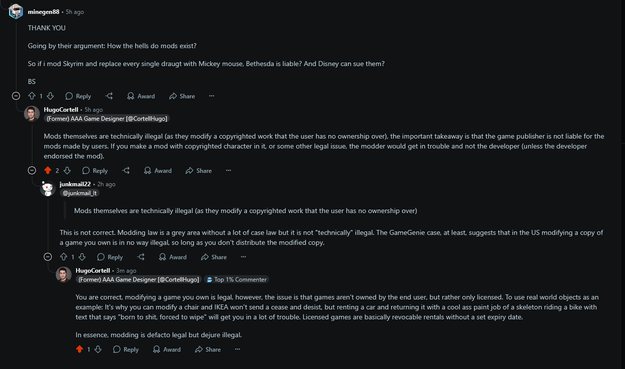Viewport: 625px width, 369px height.
Task: Remove upvote on HugoCortell's first comment
Action: [48, 171]
